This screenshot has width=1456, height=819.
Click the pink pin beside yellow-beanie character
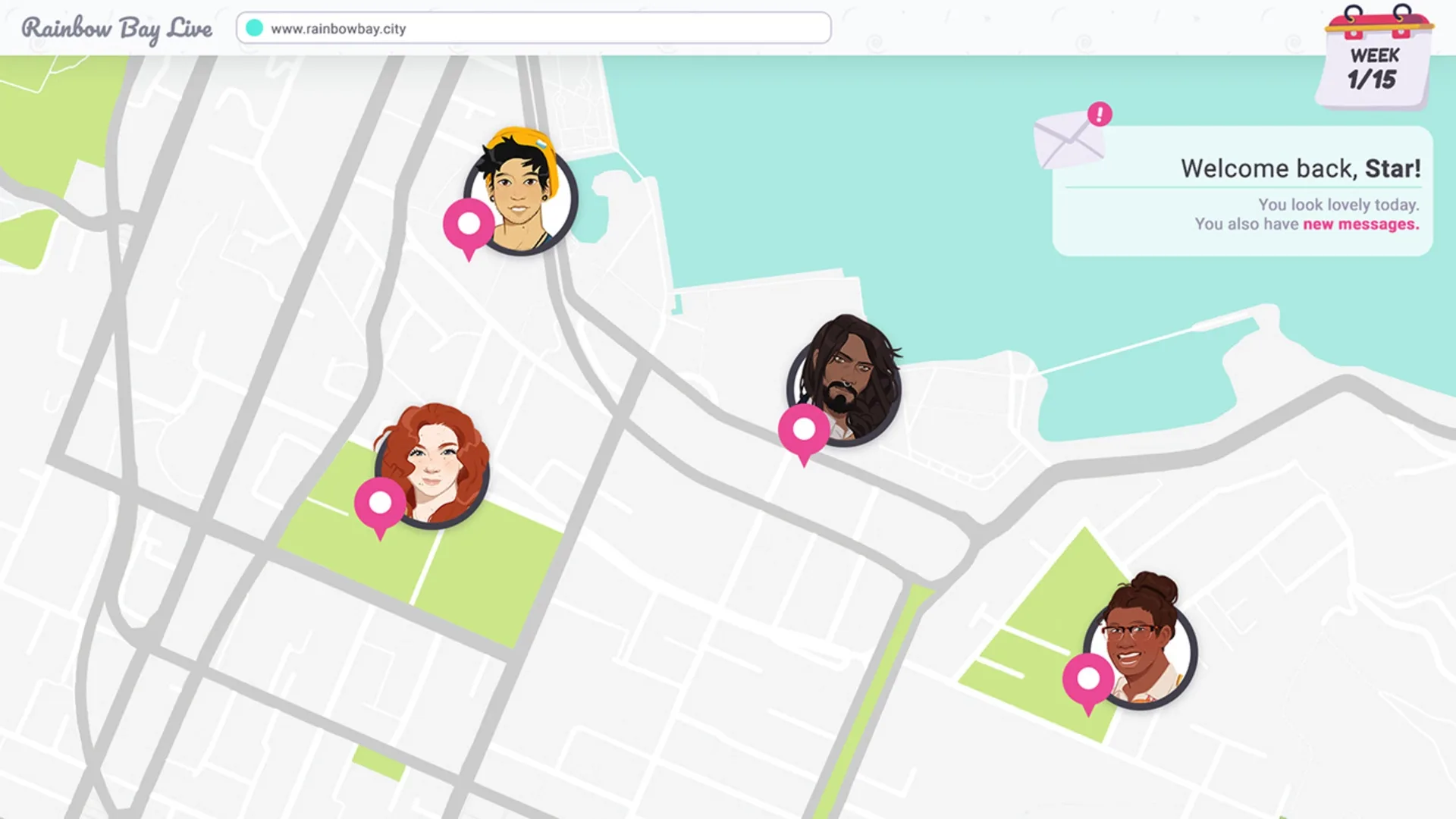(x=469, y=224)
